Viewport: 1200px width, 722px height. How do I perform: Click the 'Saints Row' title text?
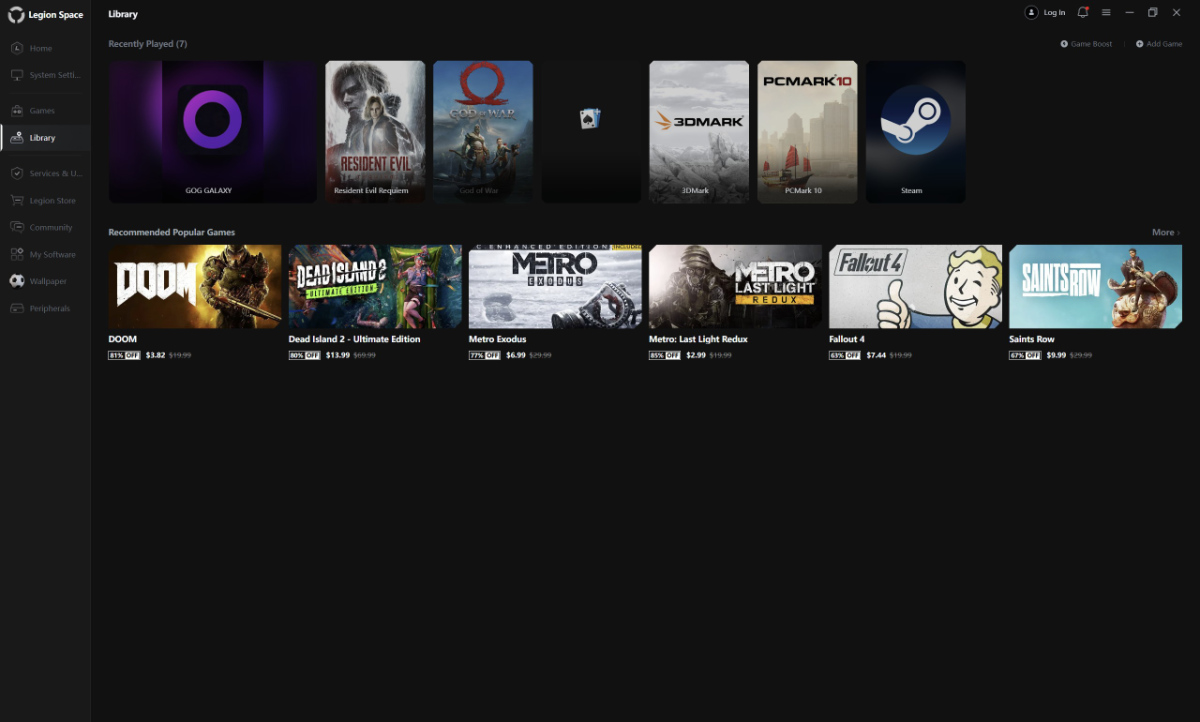click(1032, 339)
